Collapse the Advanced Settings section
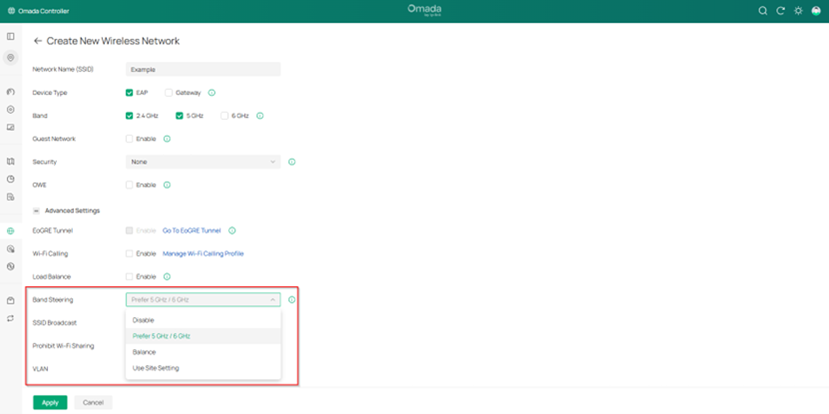829x414 pixels. [x=36, y=210]
